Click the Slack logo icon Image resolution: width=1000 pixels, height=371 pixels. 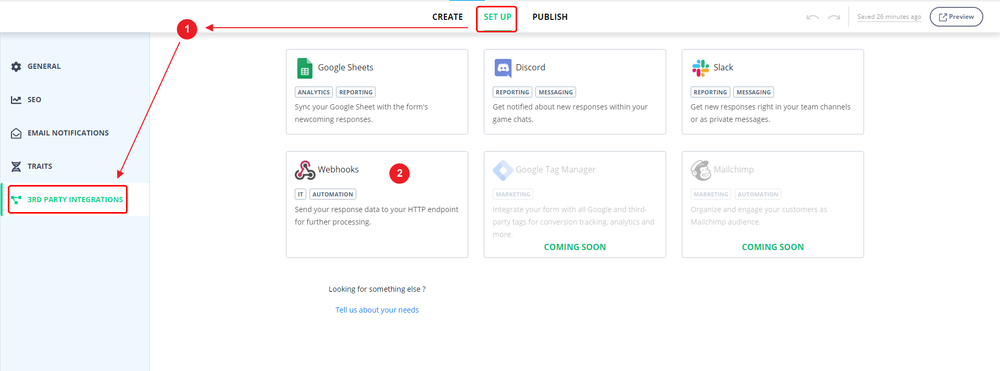click(x=700, y=68)
